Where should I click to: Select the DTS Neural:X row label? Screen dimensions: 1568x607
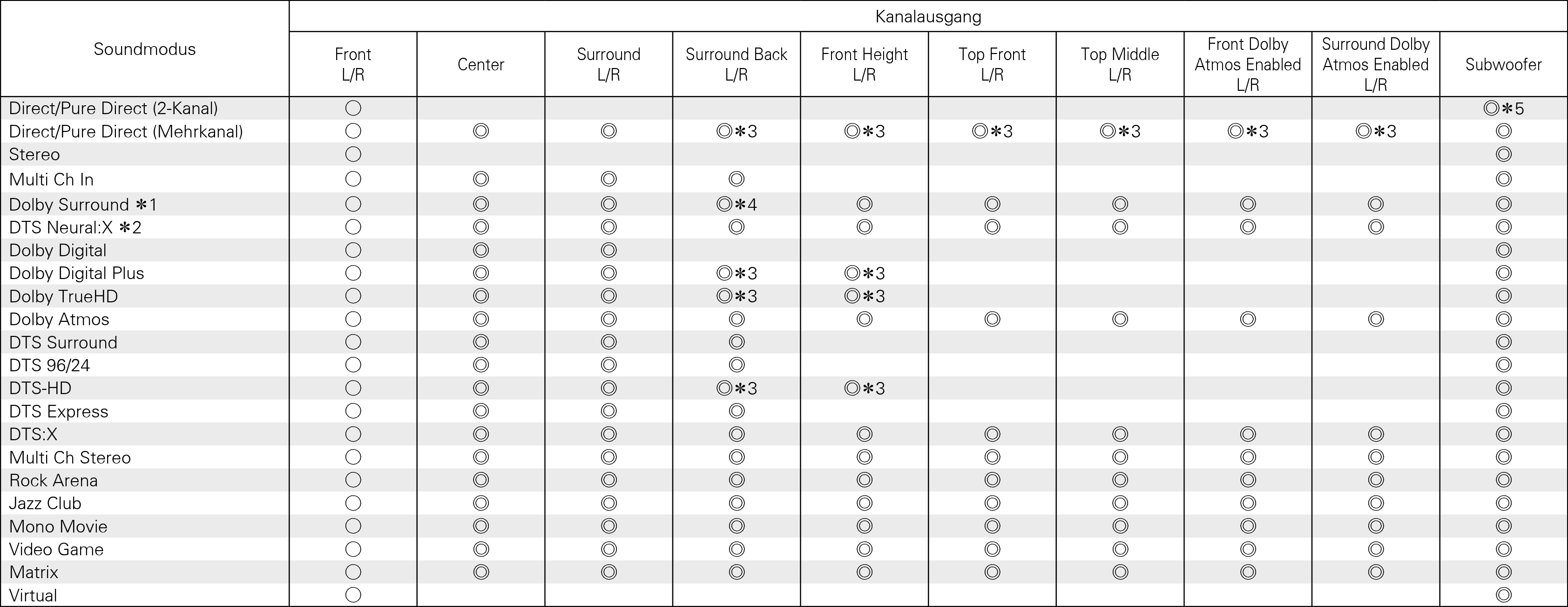click(75, 227)
